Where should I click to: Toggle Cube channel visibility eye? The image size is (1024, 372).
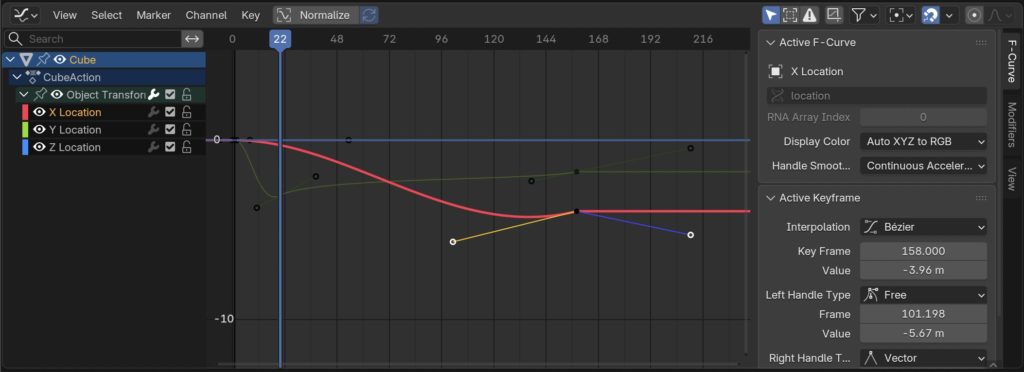tap(59, 59)
